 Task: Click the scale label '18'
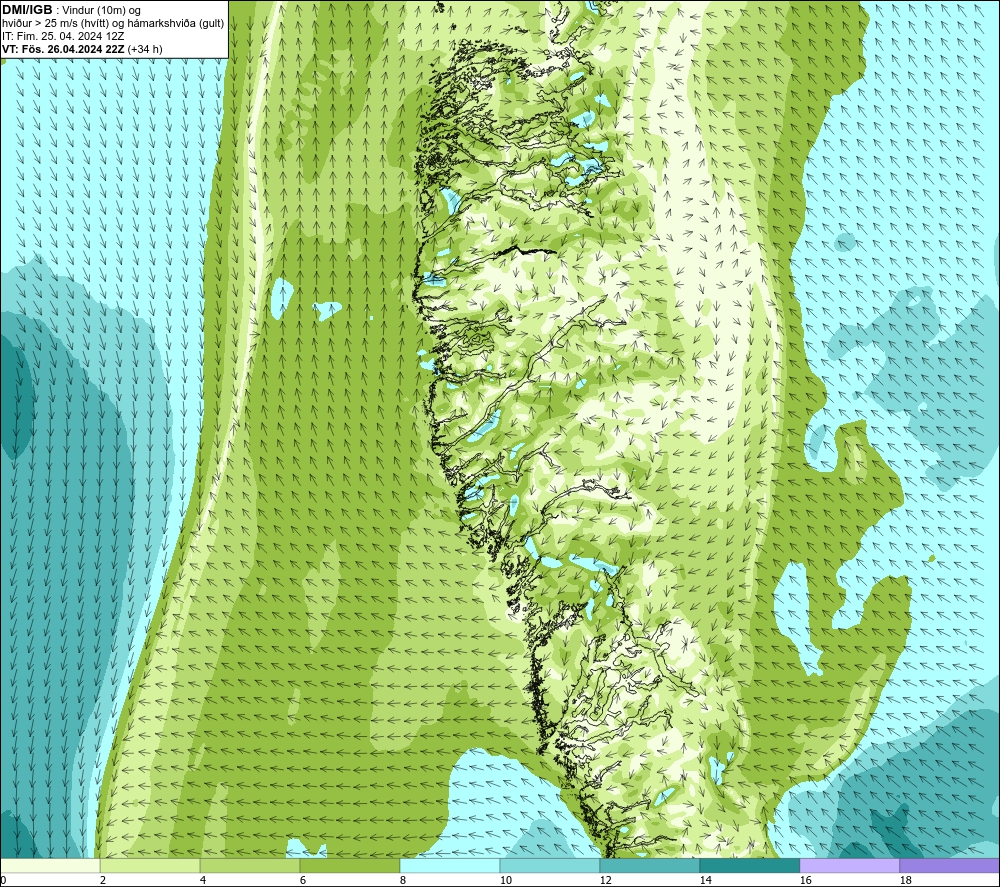[x=905, y=880]
